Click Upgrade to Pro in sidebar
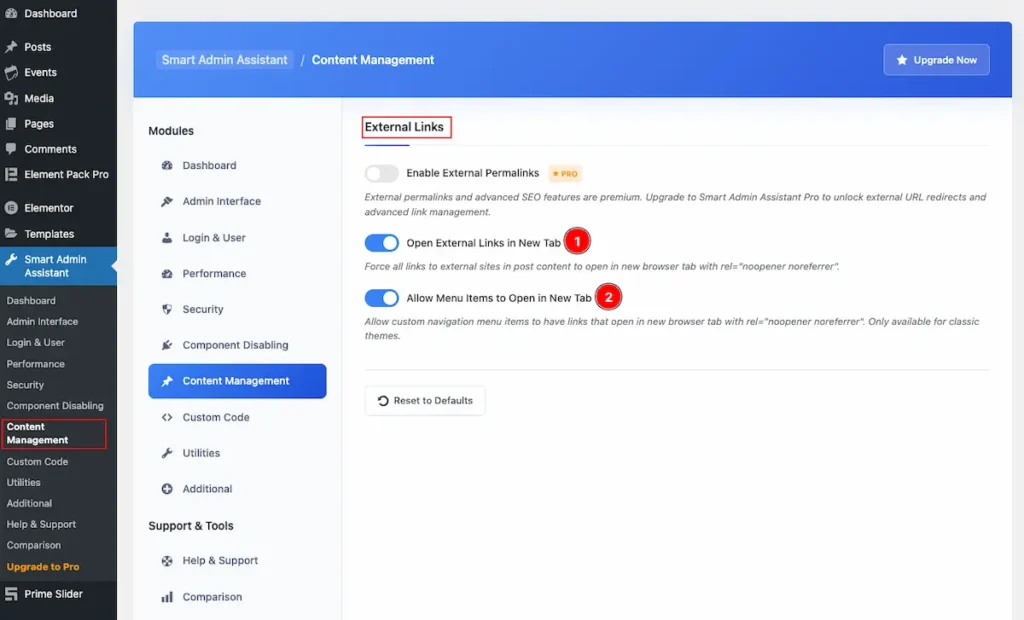Viewport: 1024px width, 620px height. point(43,566)
